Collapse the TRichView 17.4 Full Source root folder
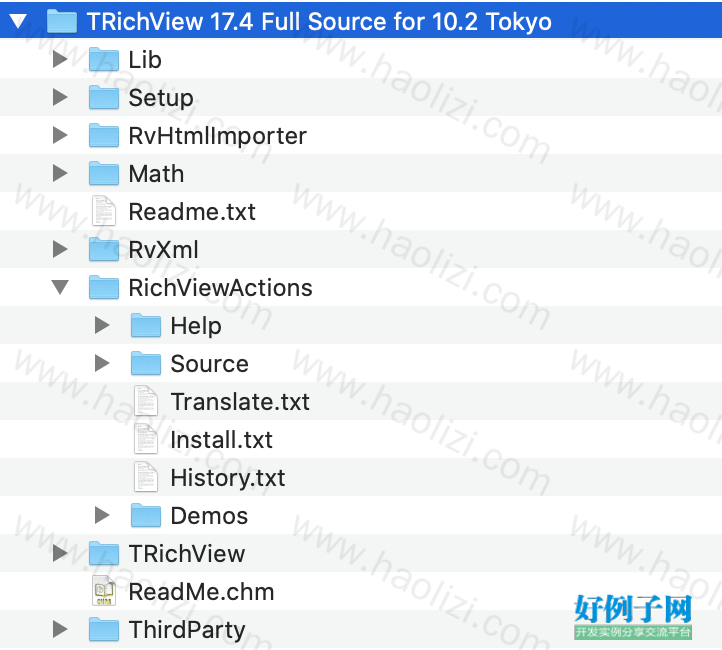722x650 pixels. (18, 21)
